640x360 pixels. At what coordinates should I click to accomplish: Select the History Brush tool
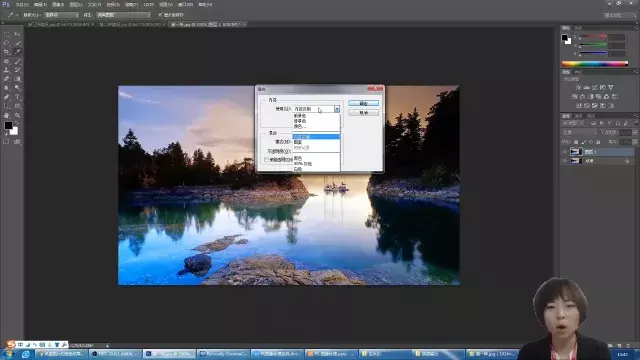17,70
